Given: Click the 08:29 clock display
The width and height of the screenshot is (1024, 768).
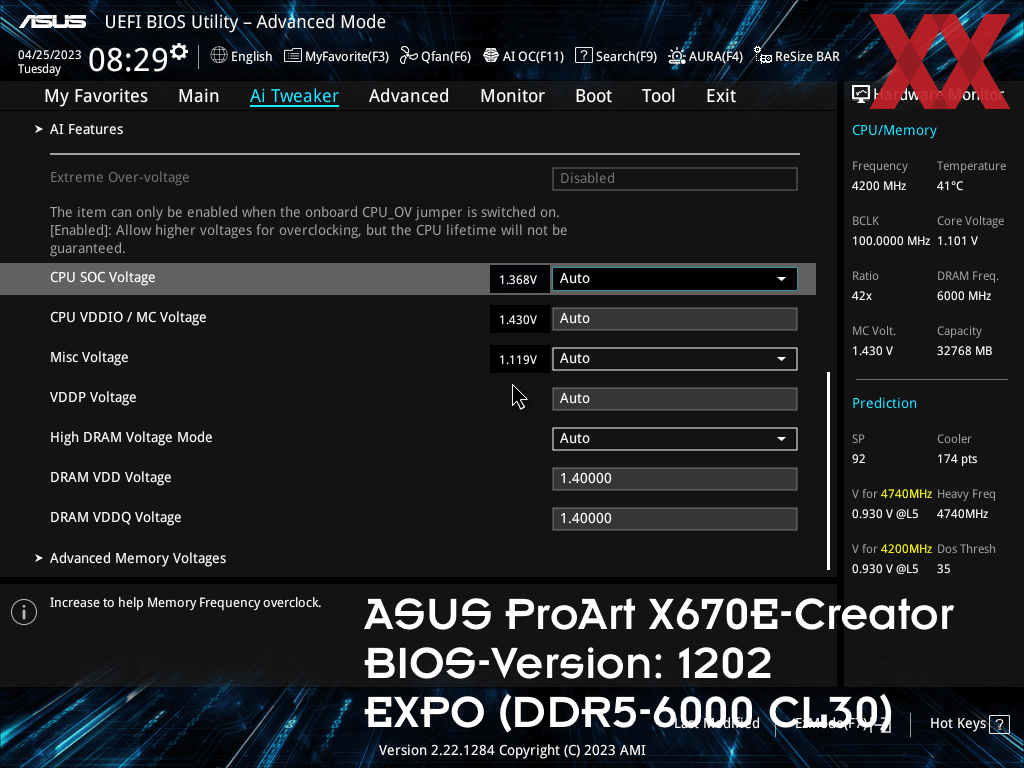Looking at the screenshot, I should pos(128,59).
